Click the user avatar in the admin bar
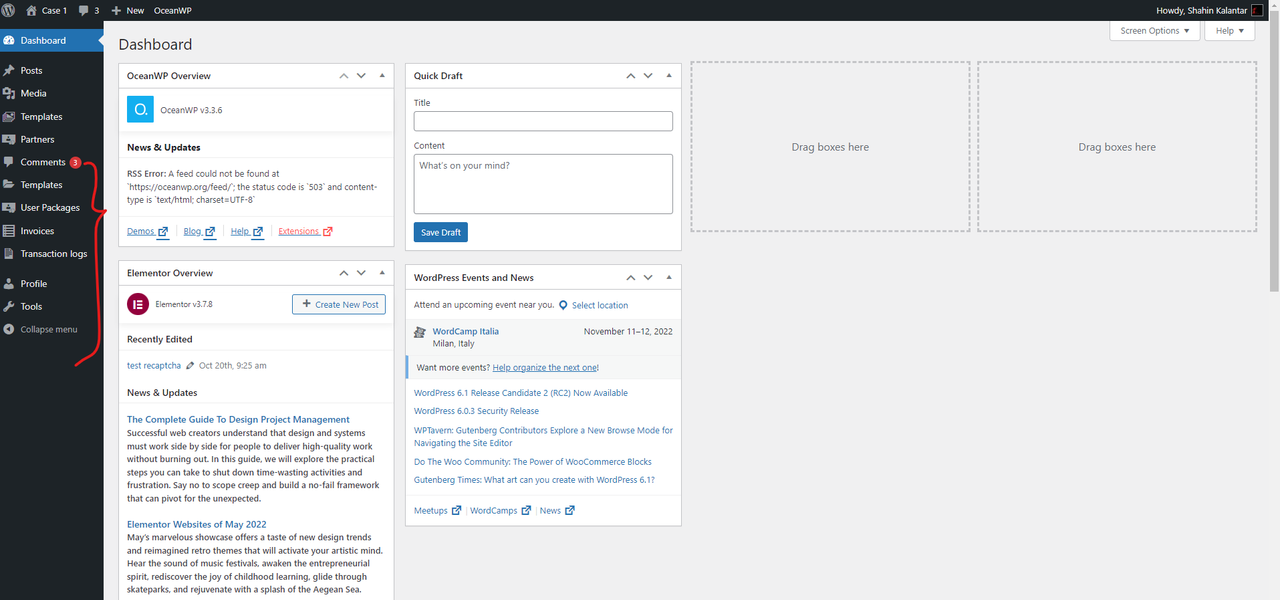Screen dimensions: 1280x600 pos(1258,10)
